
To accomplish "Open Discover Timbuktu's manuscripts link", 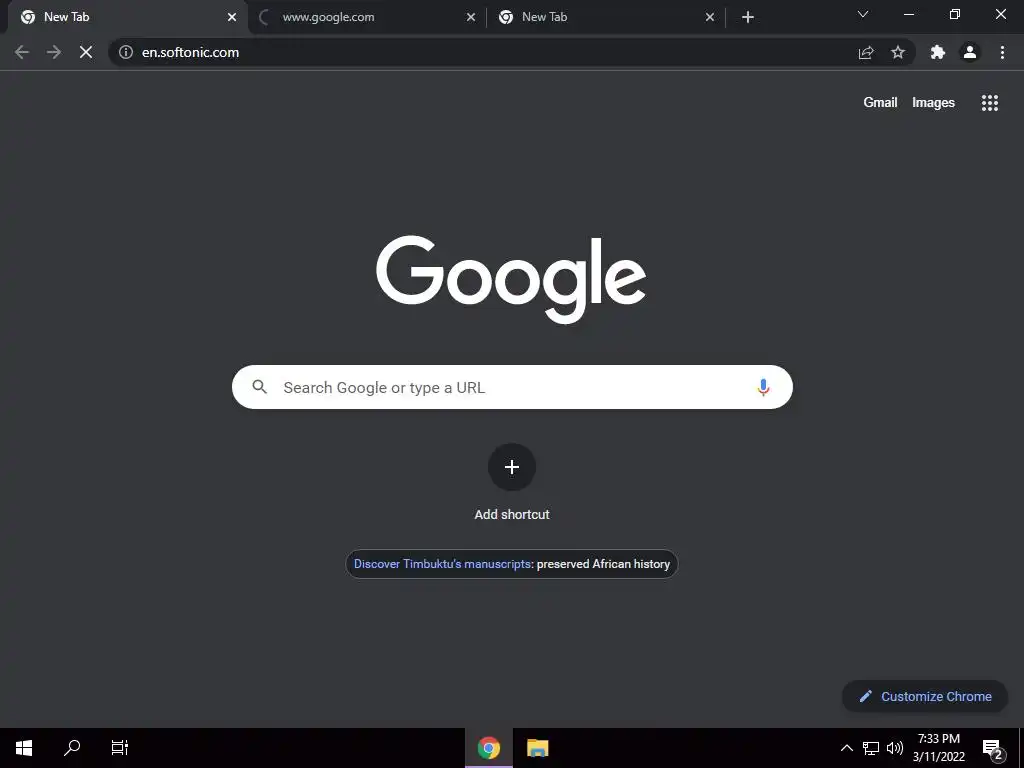I will 442,564.
